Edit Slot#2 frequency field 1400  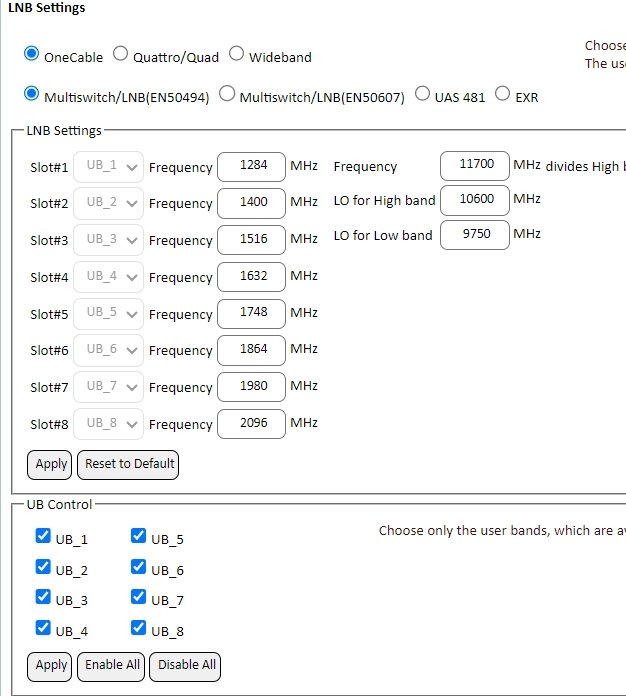251,203
